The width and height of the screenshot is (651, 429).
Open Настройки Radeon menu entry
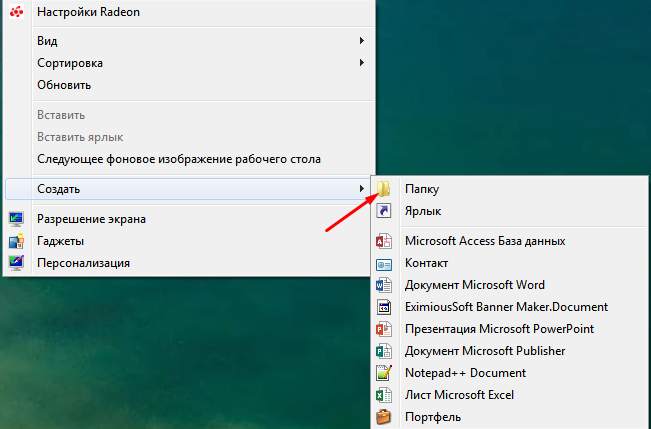tap(189, 12)
